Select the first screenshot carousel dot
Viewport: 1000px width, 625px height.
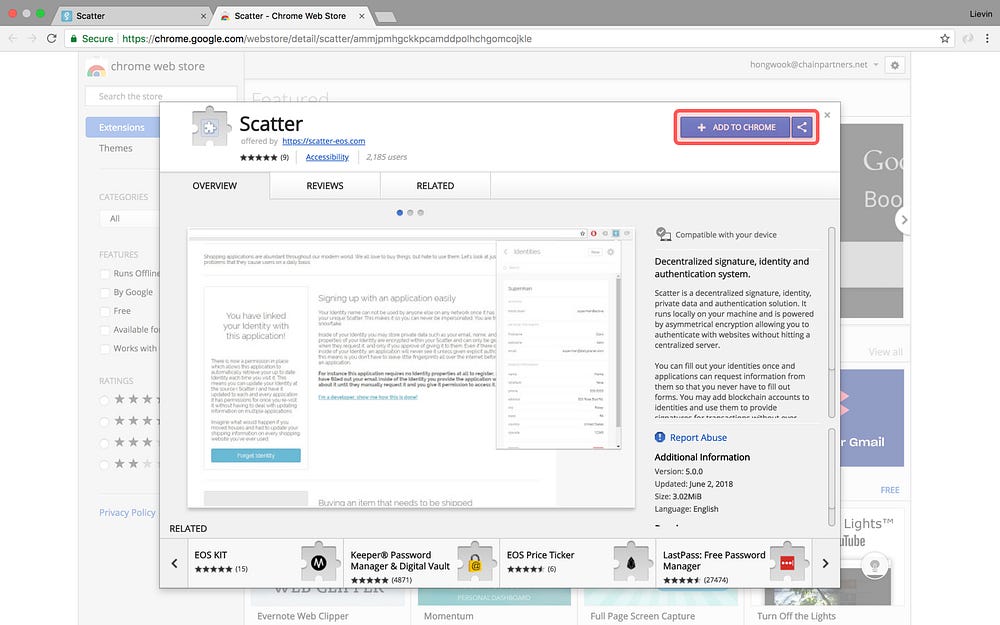pos(400,212)
